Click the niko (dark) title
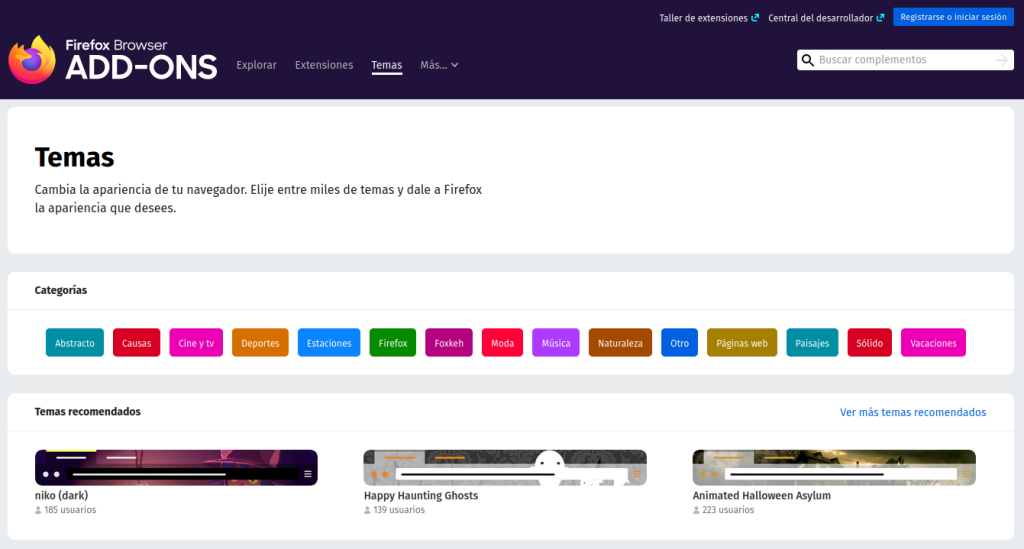 click(x=61, y=495)
